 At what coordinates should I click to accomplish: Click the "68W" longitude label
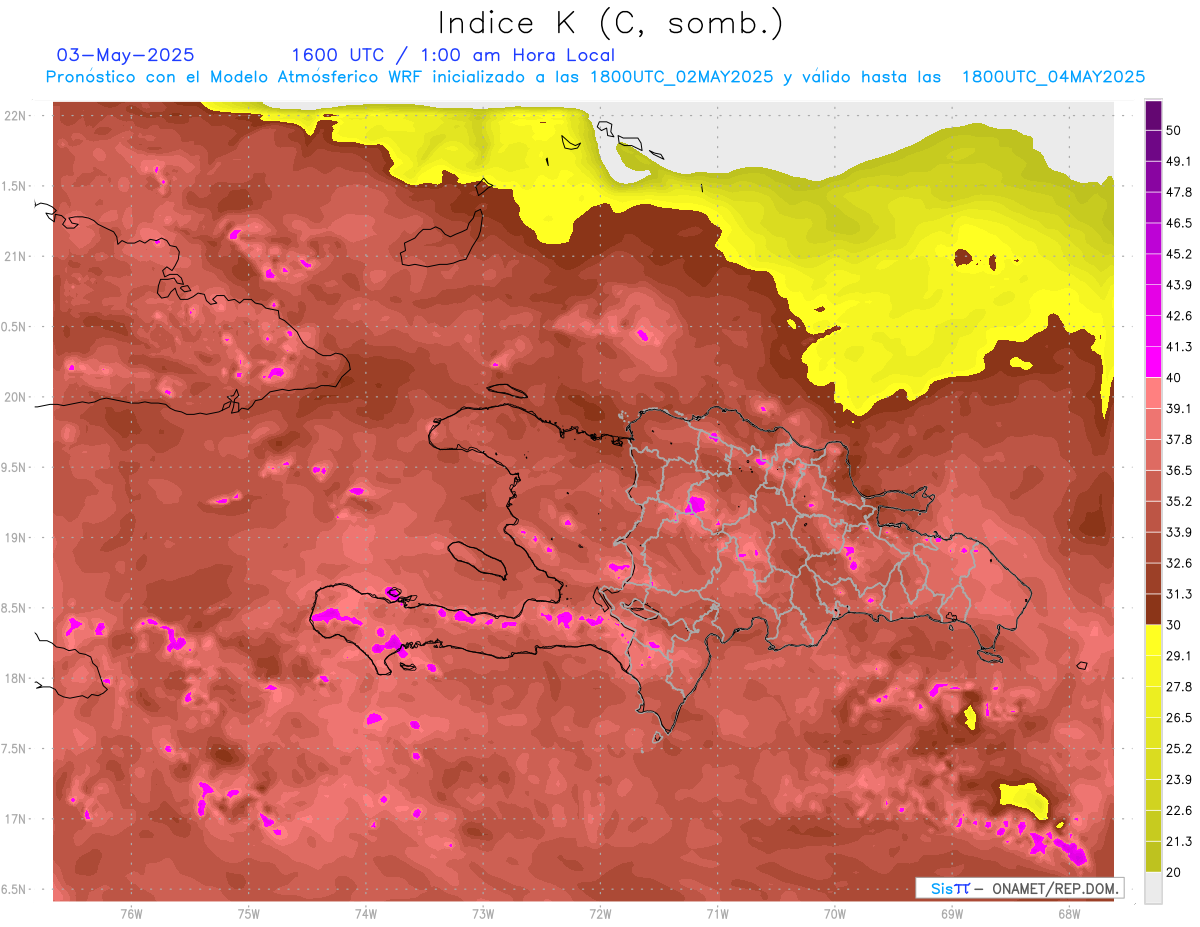(1069, 913)
